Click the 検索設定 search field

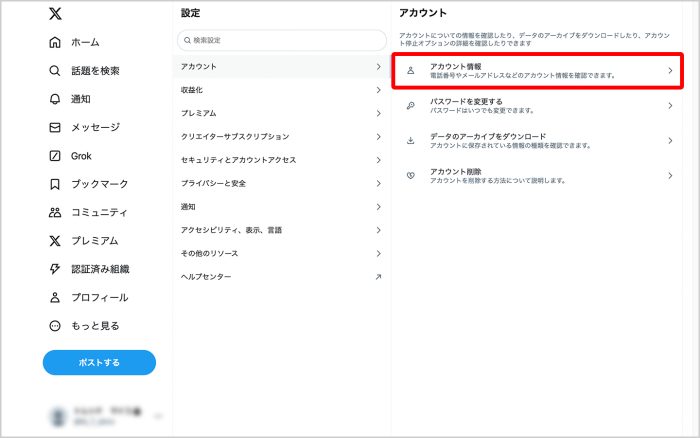pos(281,40)
